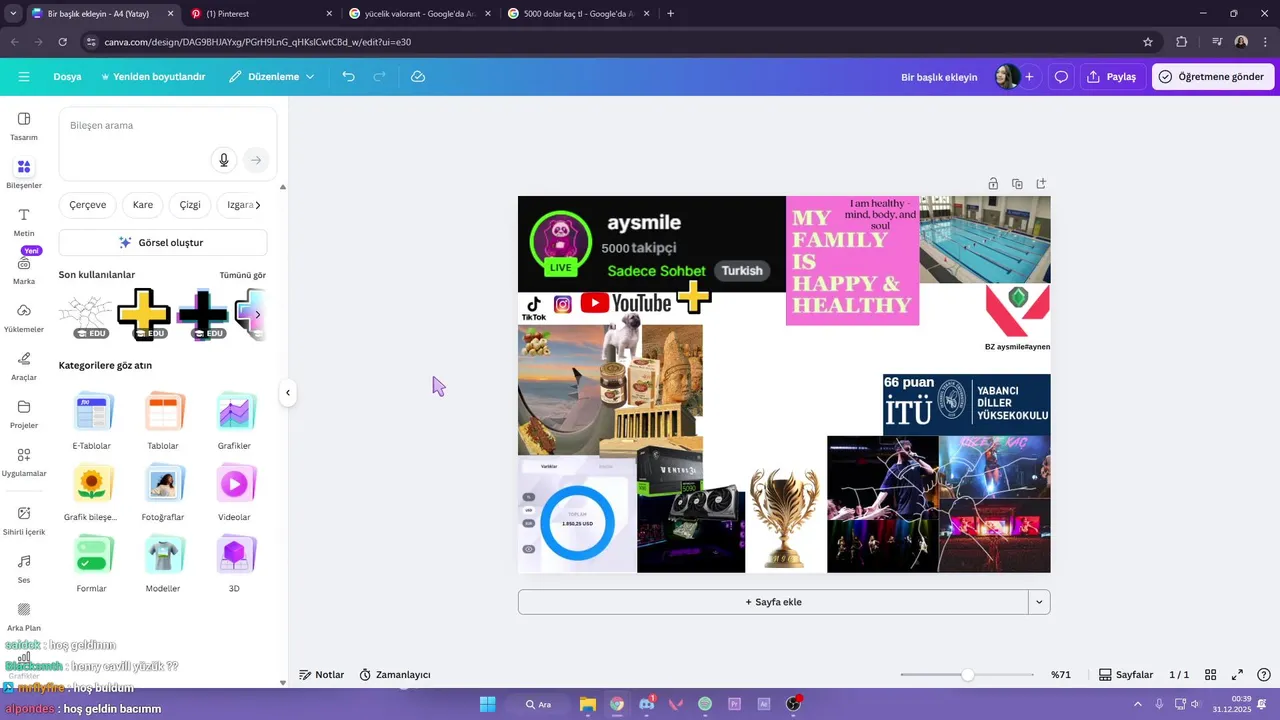Screen dimensions: 1280x720
Task: Duplicate the page with copy icon
Action: click(x=1017, y=184)
